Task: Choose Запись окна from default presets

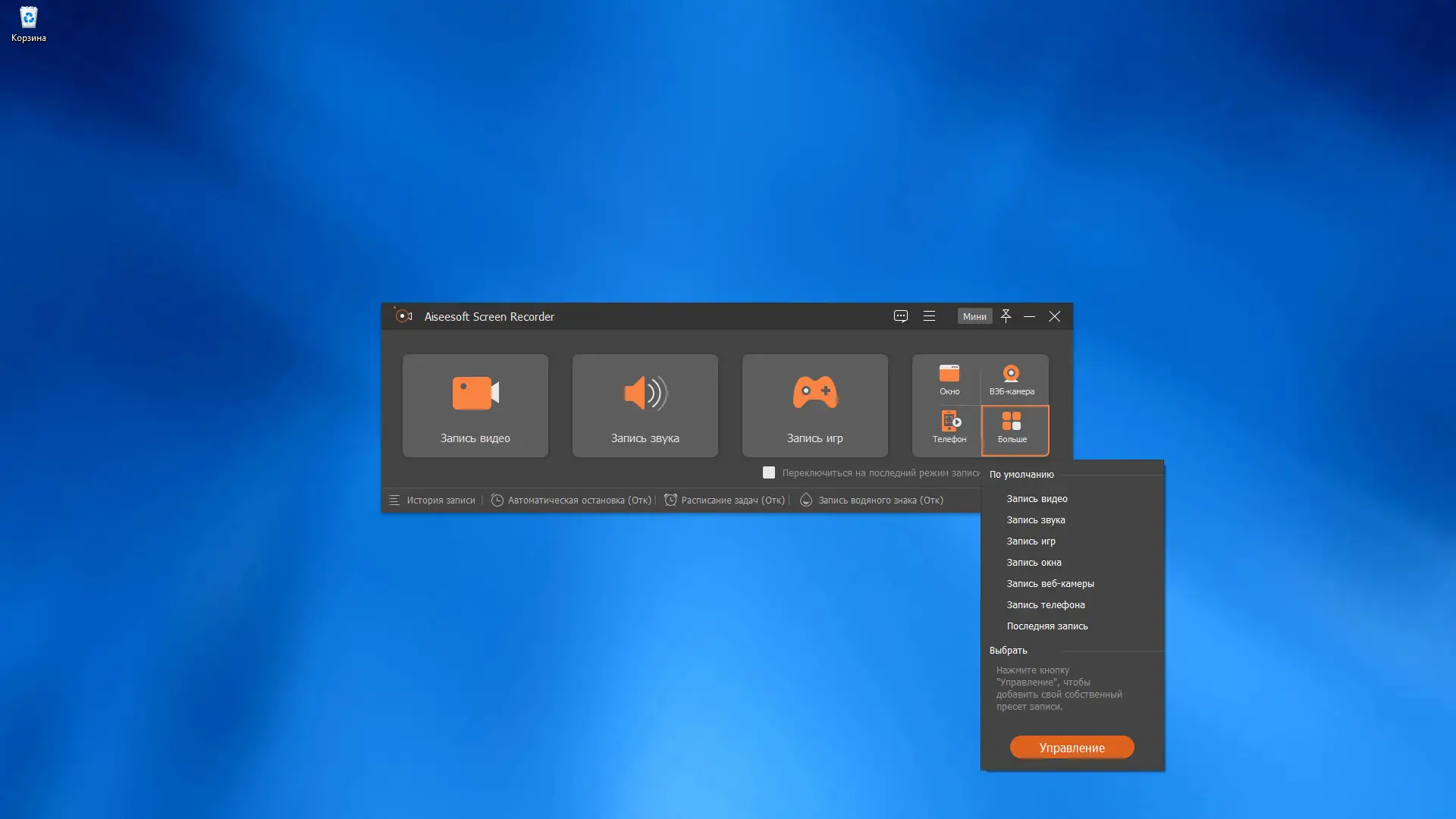Action: pos(1033,562)
